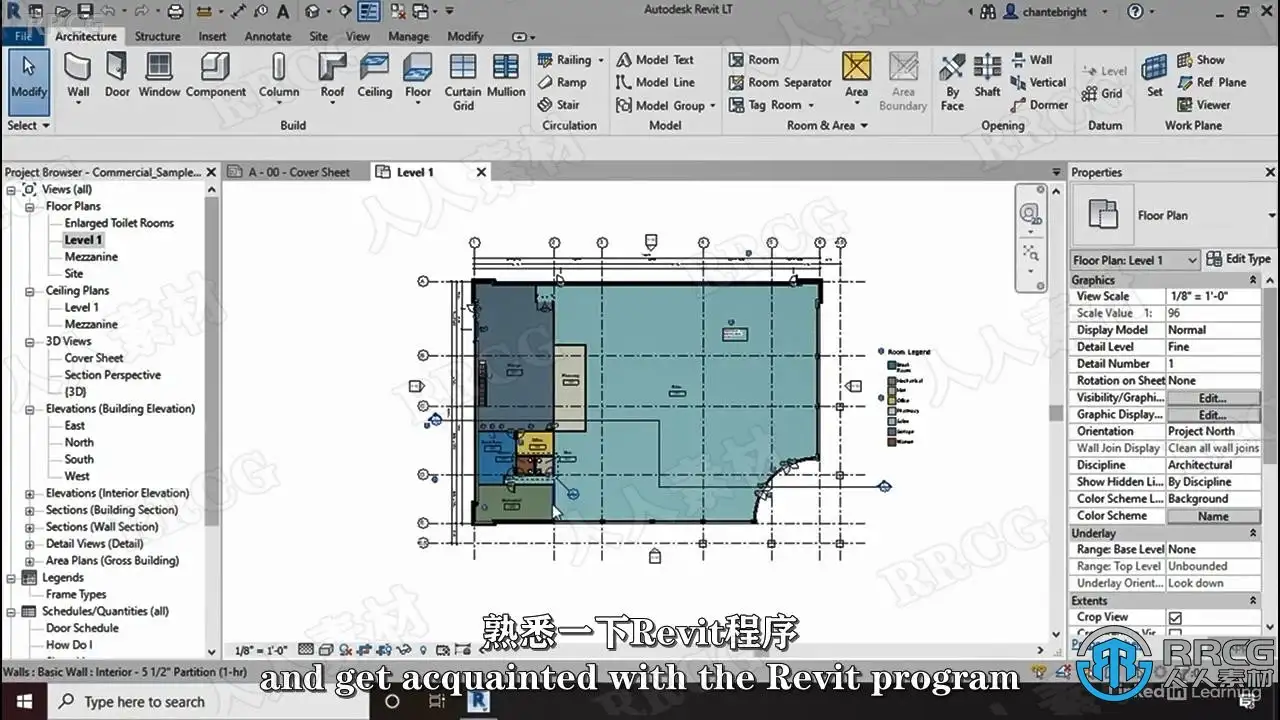Open the Mezzanine floor plan in browser

[x=91, y=257]
